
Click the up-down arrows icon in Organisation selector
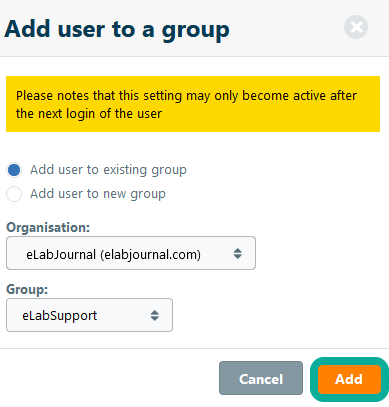pos(238,254)
